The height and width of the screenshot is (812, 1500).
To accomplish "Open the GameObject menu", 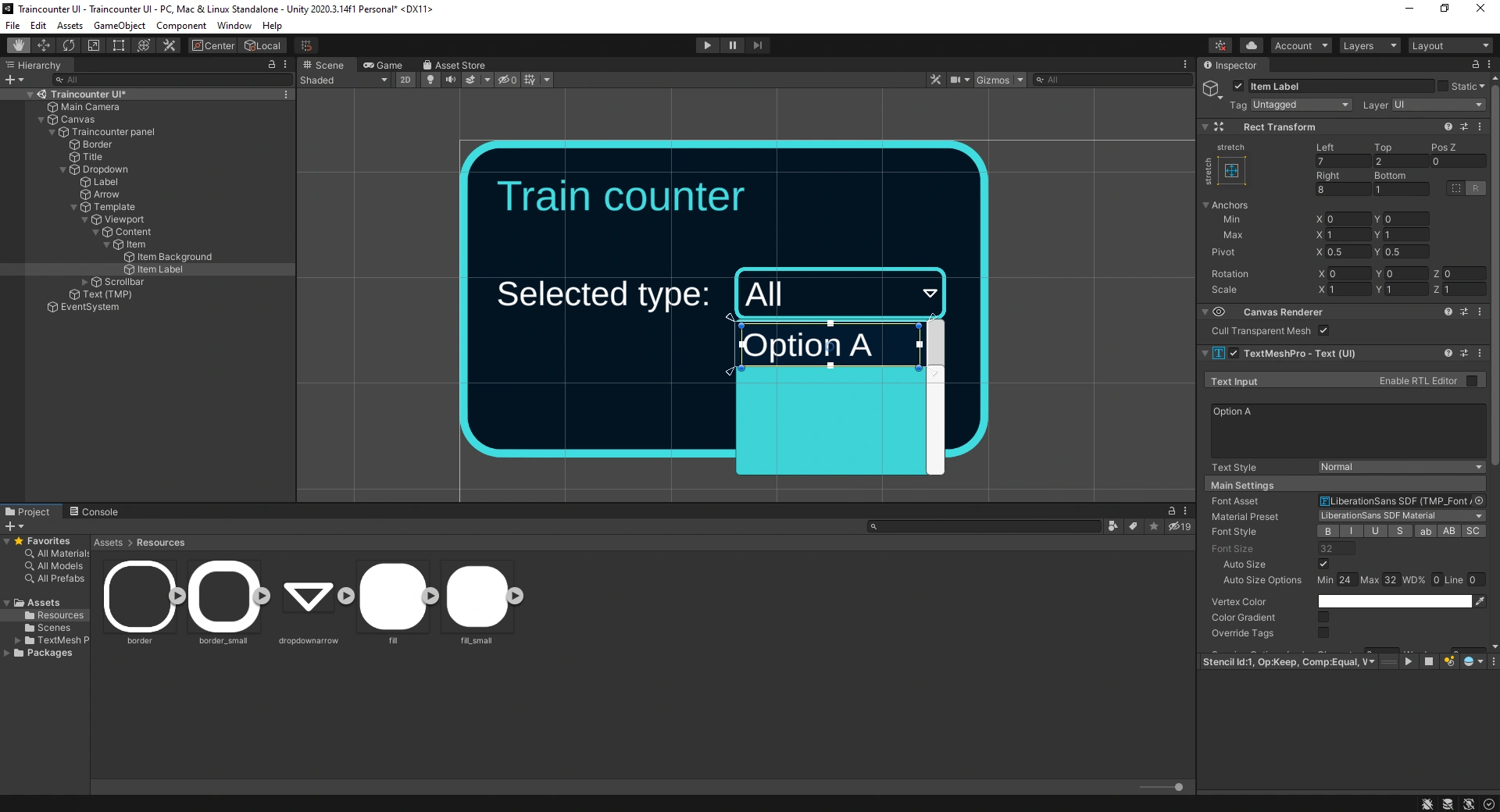I will (x=120, y=26).
